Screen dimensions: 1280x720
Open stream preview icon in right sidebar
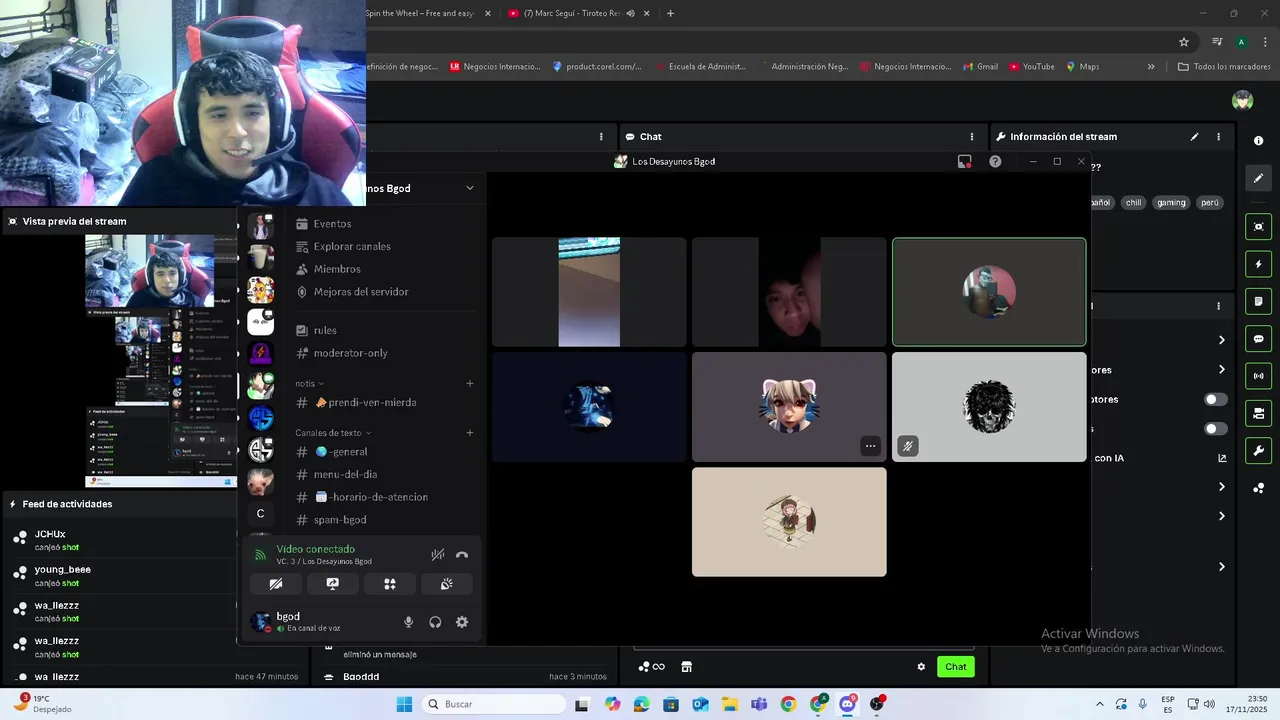pos(1259,227)
